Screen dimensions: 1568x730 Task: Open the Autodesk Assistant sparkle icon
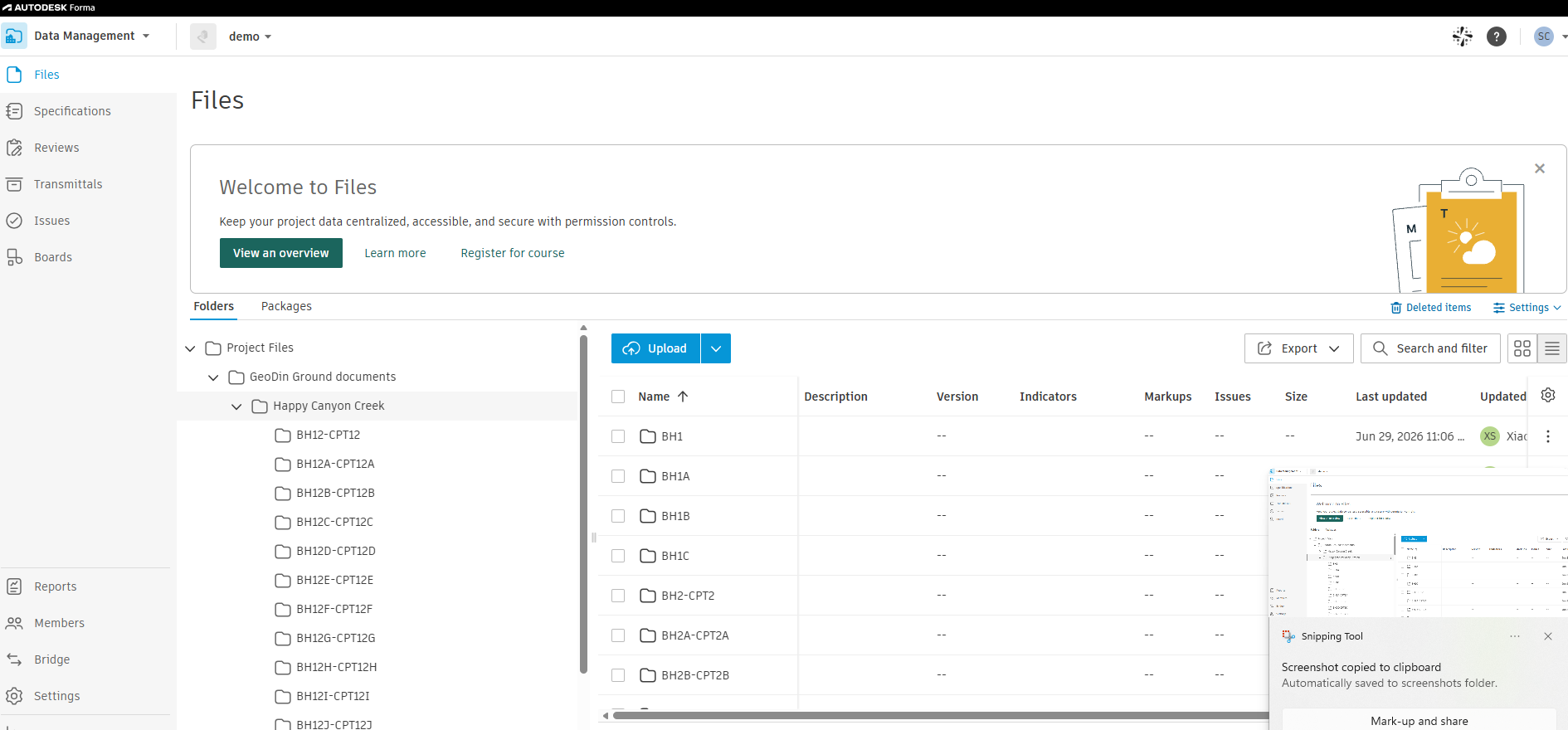(x=1463, y=36)
